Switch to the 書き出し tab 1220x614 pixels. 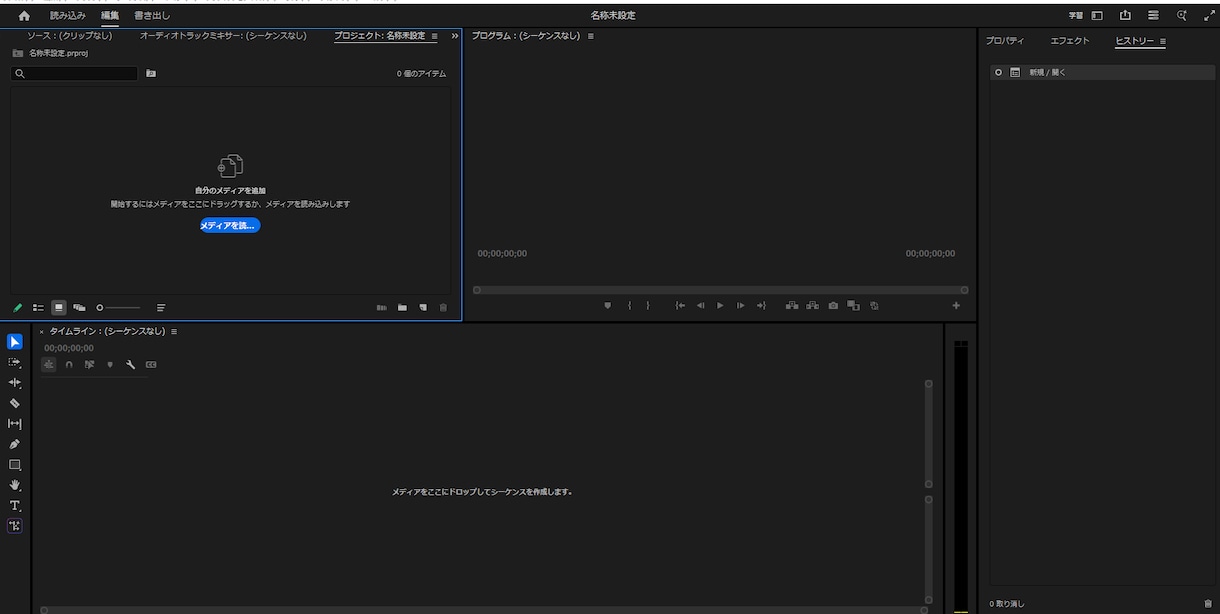152,16
